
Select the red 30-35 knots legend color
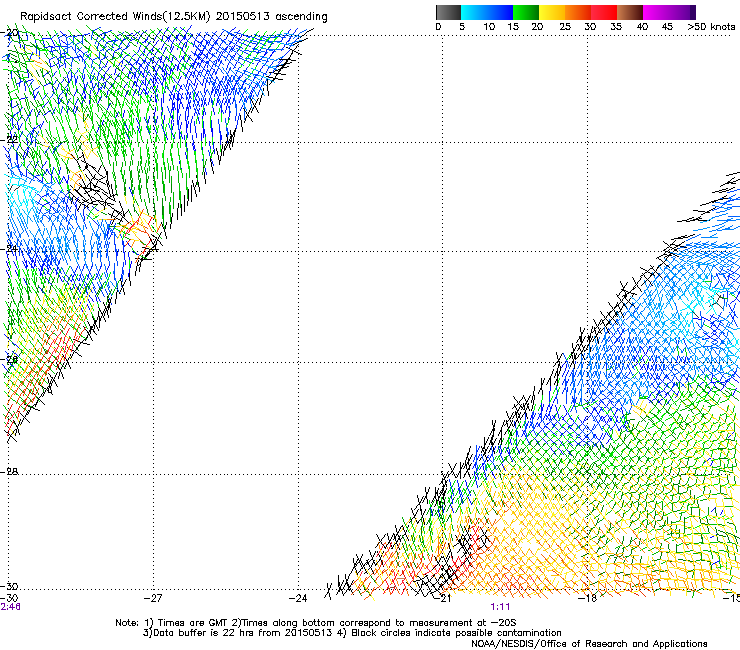tap(604, 12)
